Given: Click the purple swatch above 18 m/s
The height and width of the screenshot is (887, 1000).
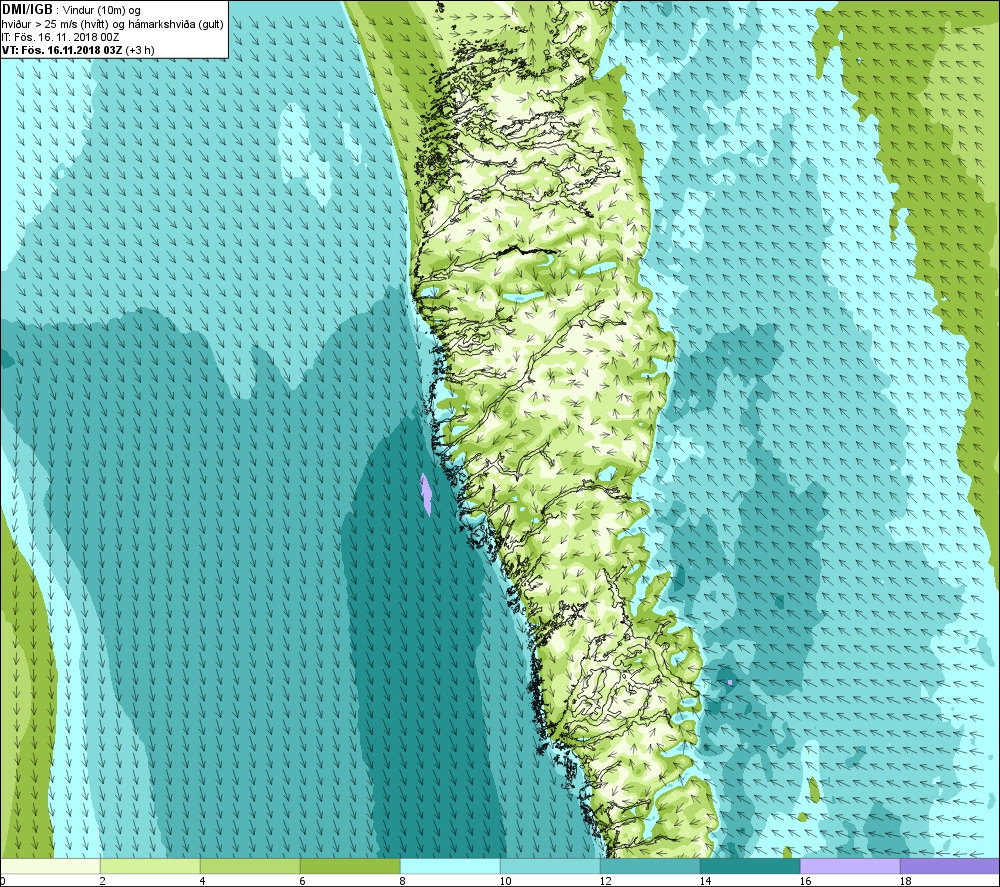Looking at the screenshot, I should point(950,866).
